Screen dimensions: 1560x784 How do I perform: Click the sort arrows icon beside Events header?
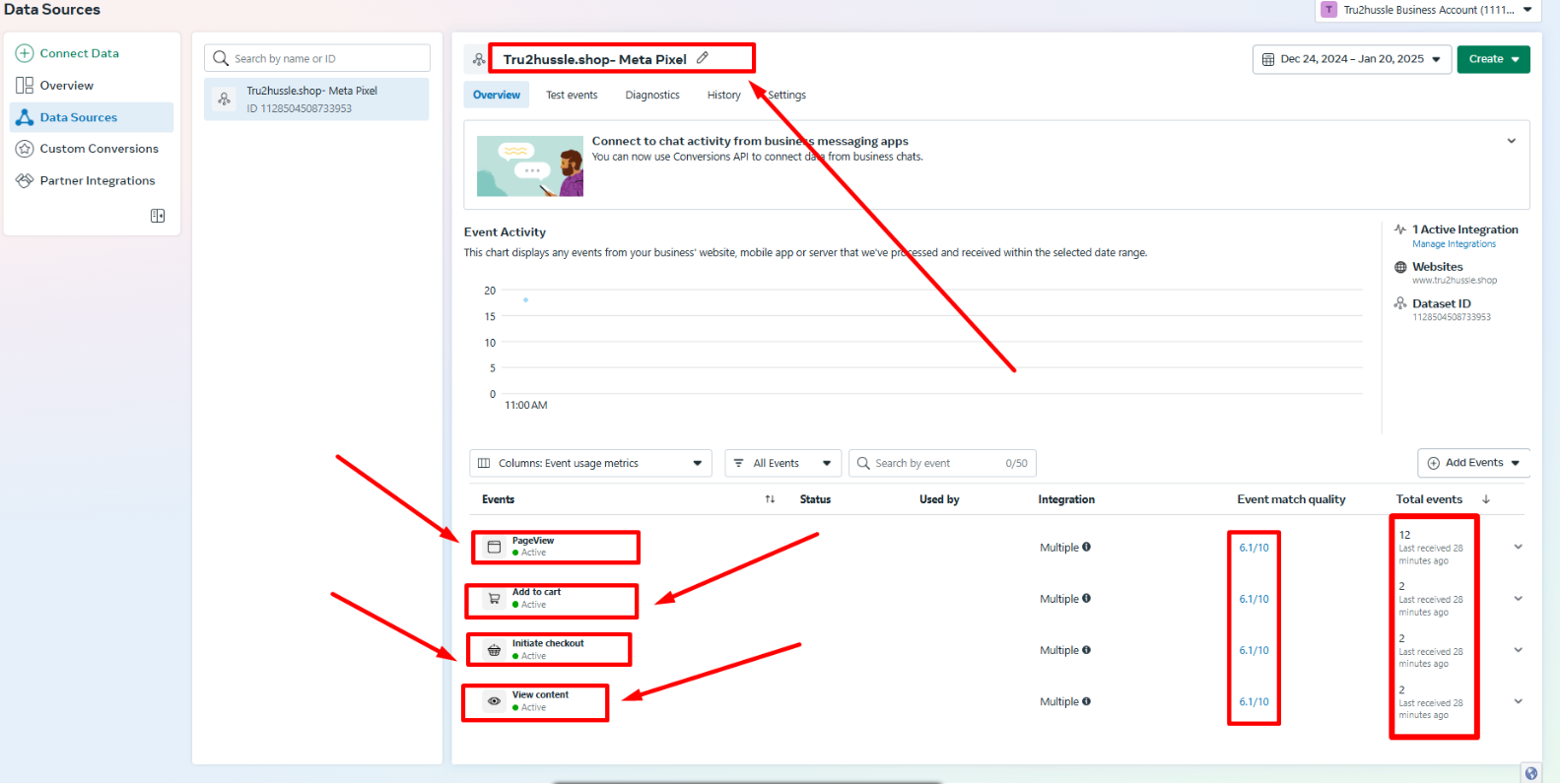coord(770,499)
